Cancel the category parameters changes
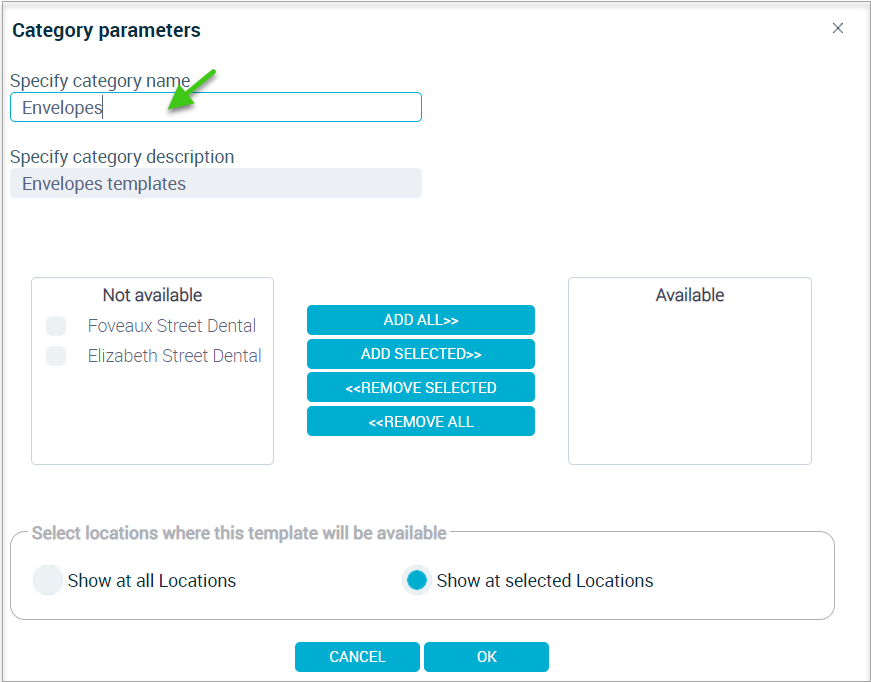 [357, 656]
